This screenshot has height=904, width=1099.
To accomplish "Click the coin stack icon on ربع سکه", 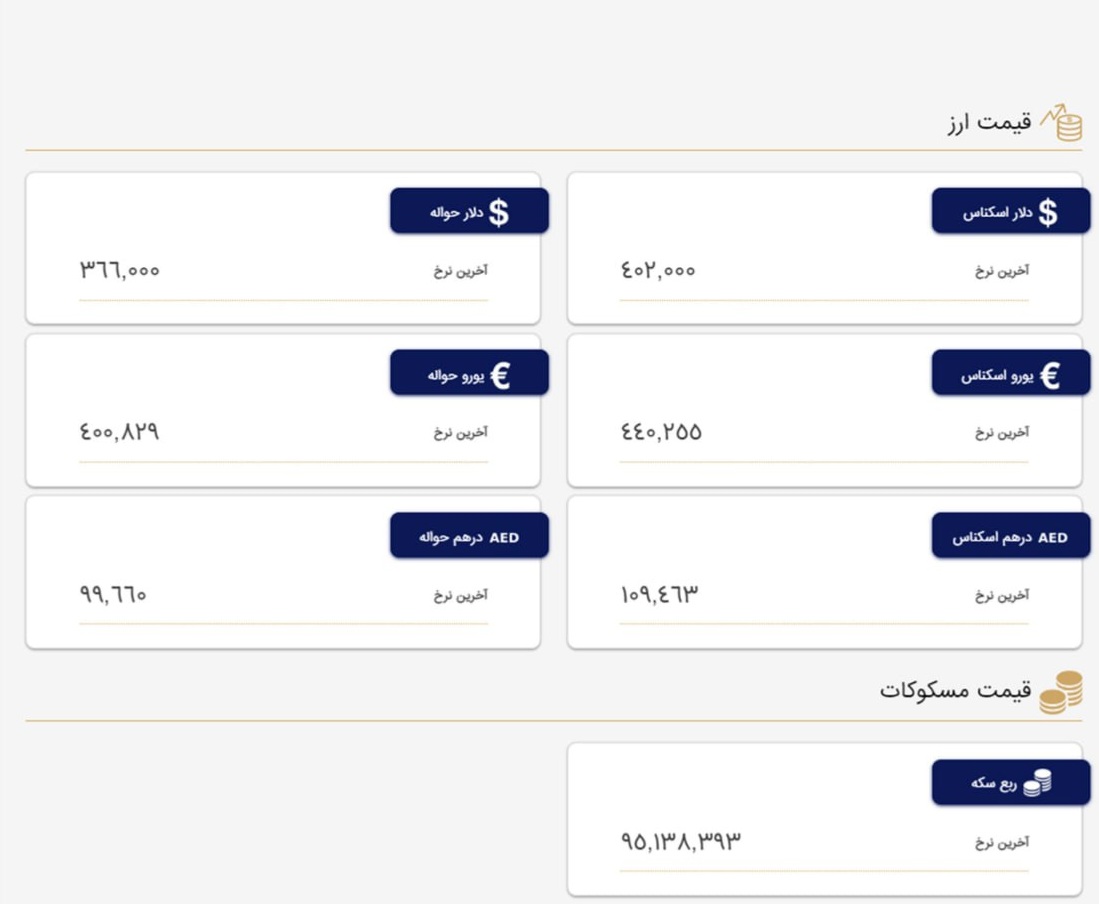I will coord(1037,783).
